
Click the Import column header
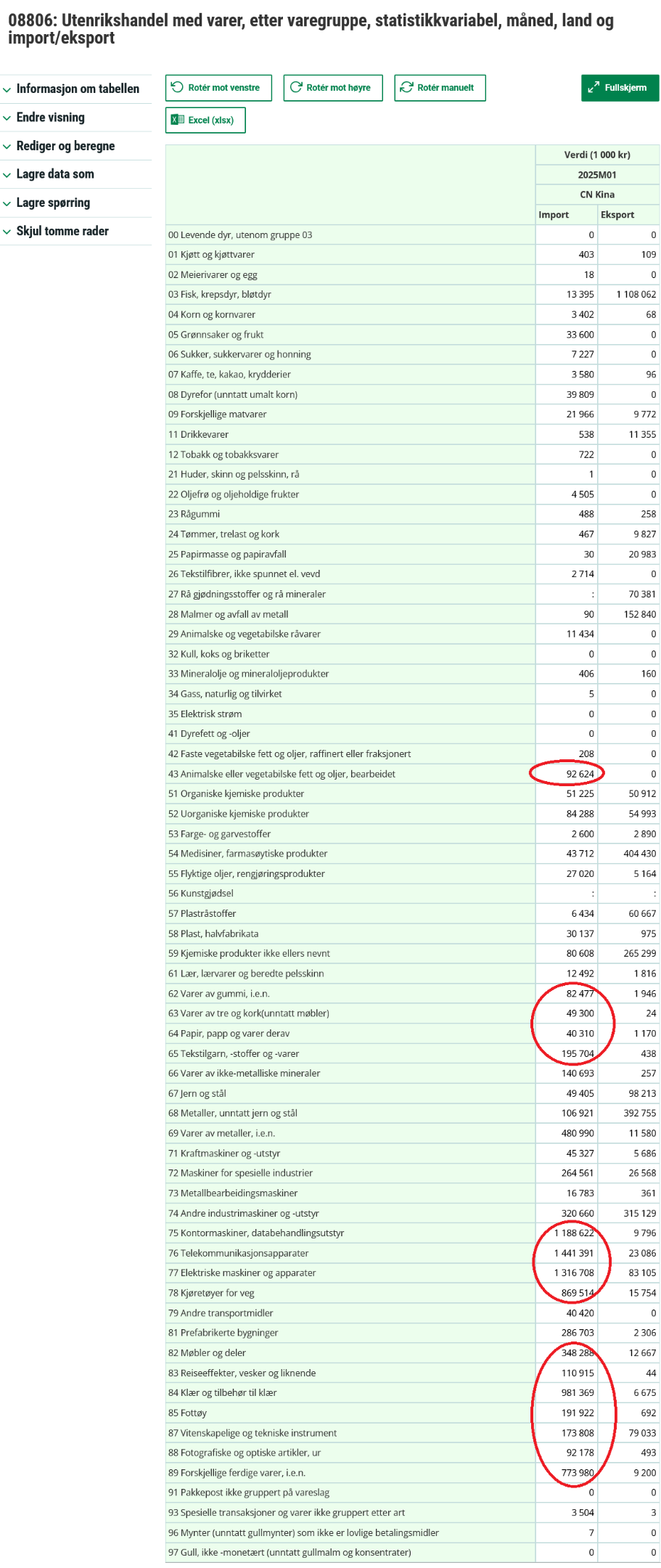pyautogui.click(x=567, y=215)
